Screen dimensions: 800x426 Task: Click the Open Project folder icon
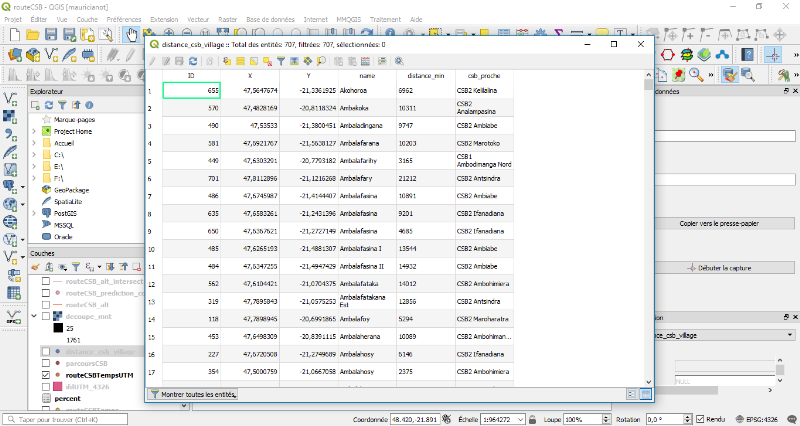pyautogui.click(x=33, y=34)
